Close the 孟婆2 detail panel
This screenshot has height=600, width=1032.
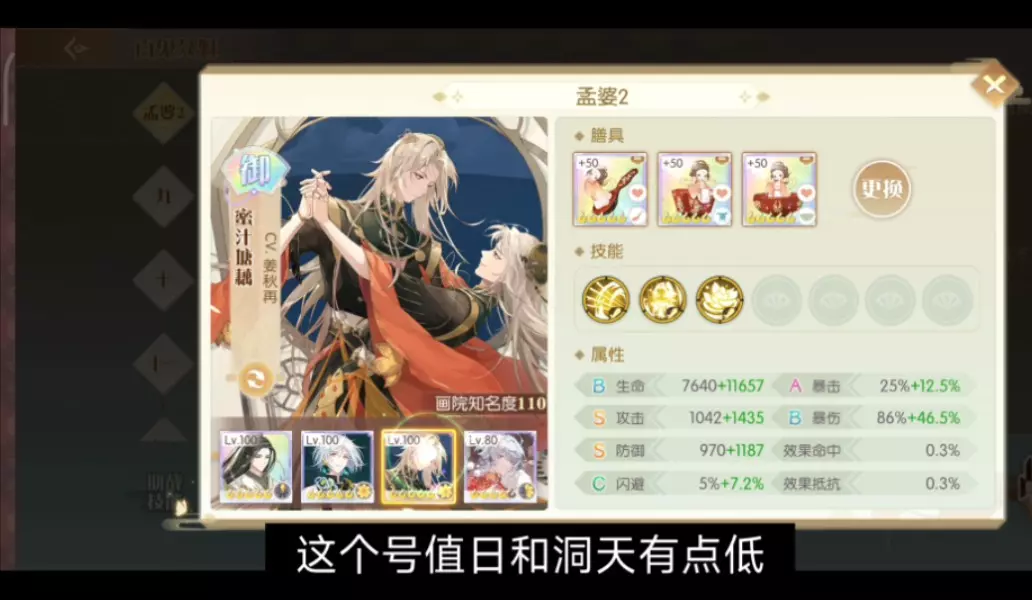tap(994, 84)
